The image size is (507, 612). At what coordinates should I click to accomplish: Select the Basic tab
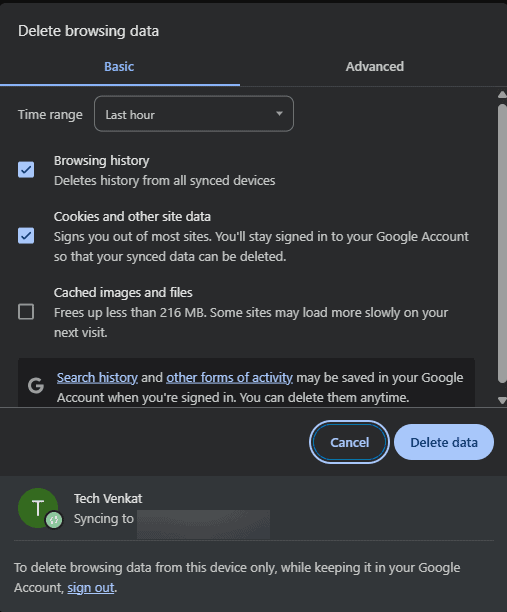tap(119, 66)
